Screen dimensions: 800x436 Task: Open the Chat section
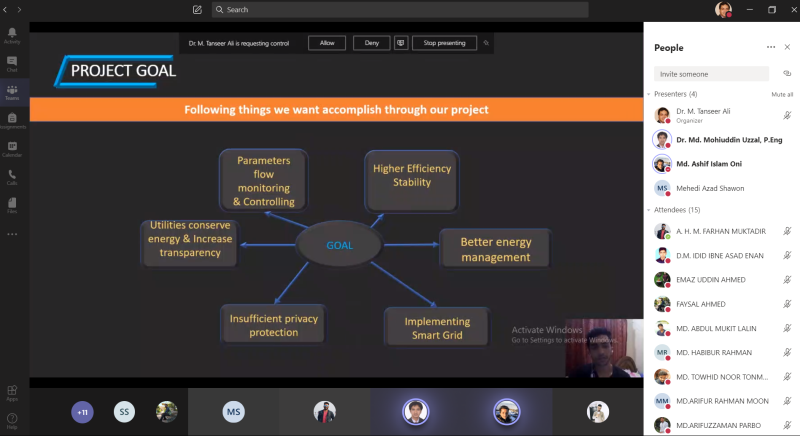[12, 63]
